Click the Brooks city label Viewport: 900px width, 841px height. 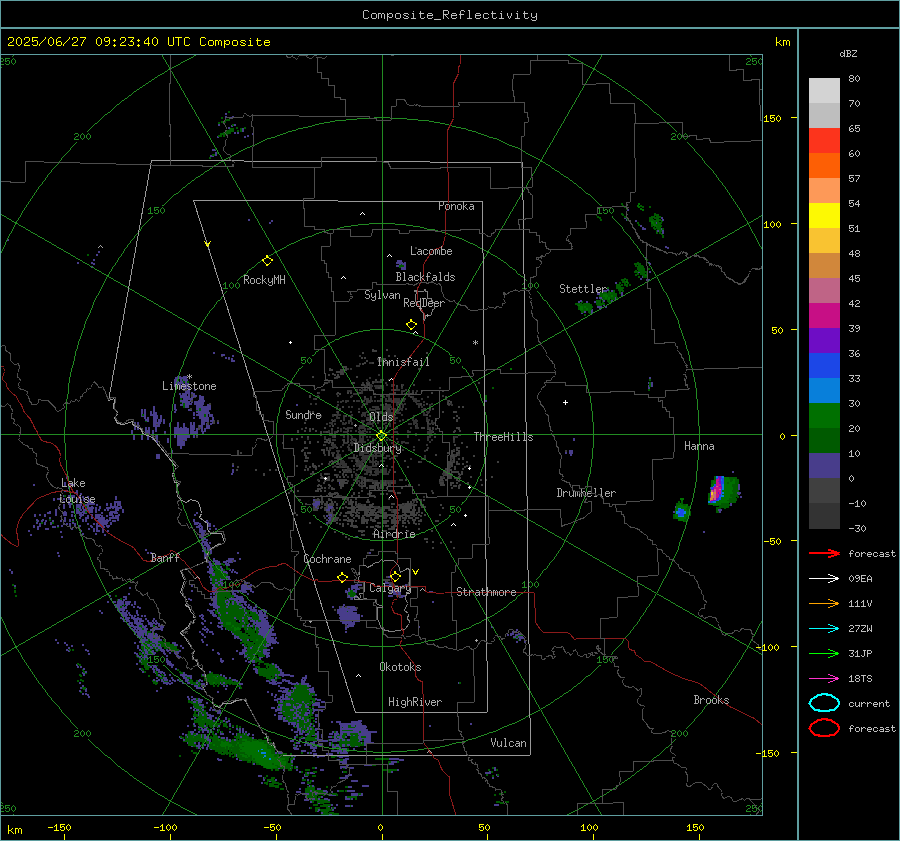711,700
